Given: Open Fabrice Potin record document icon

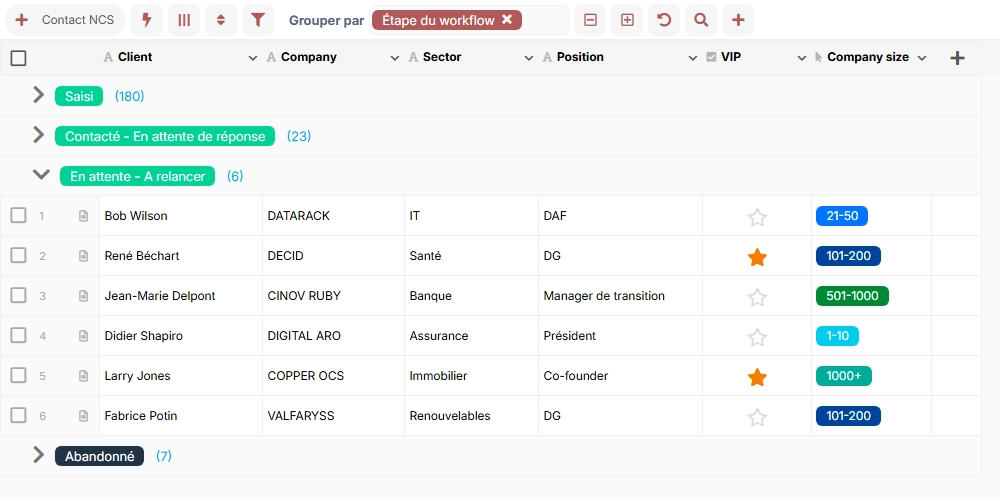Looking at the screenshot, I should tap(84, 416).
